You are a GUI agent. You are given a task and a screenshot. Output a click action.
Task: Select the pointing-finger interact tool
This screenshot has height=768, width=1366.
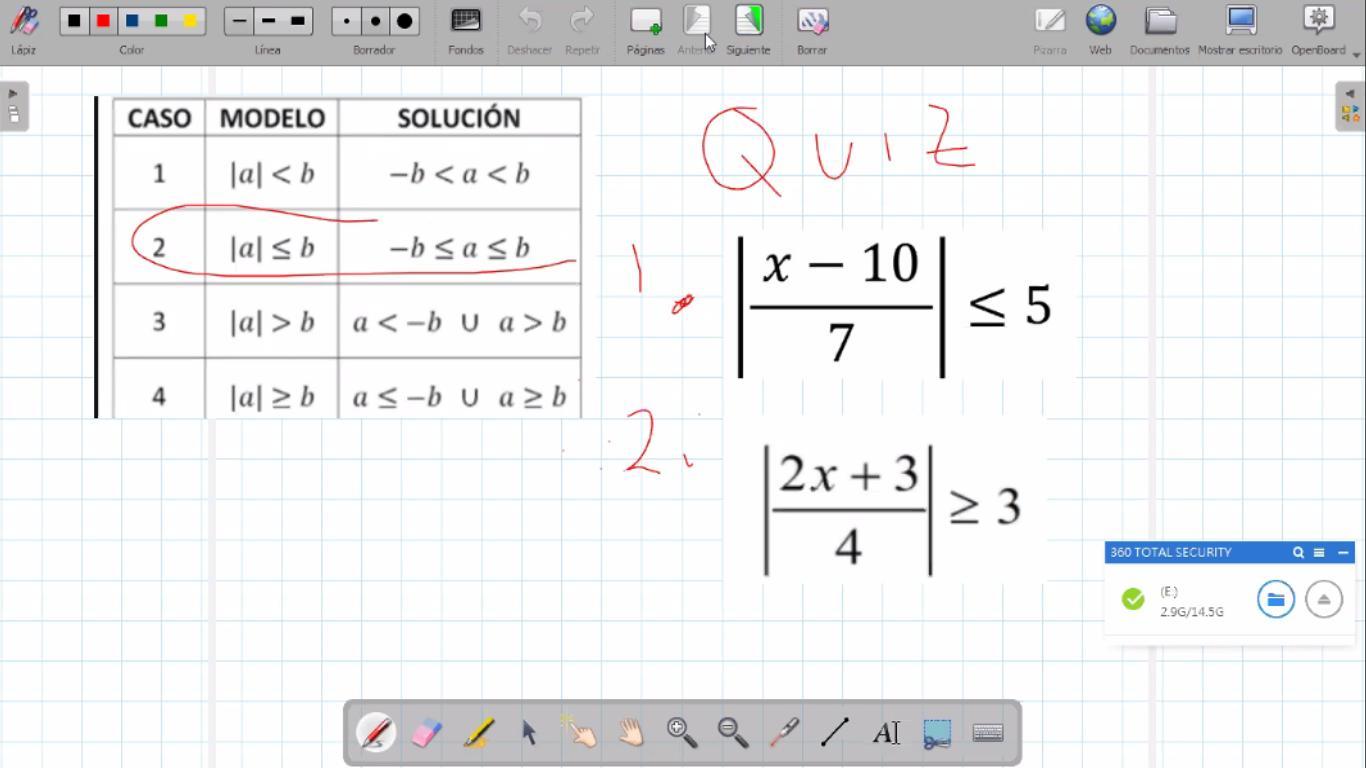tap(580, 733)
